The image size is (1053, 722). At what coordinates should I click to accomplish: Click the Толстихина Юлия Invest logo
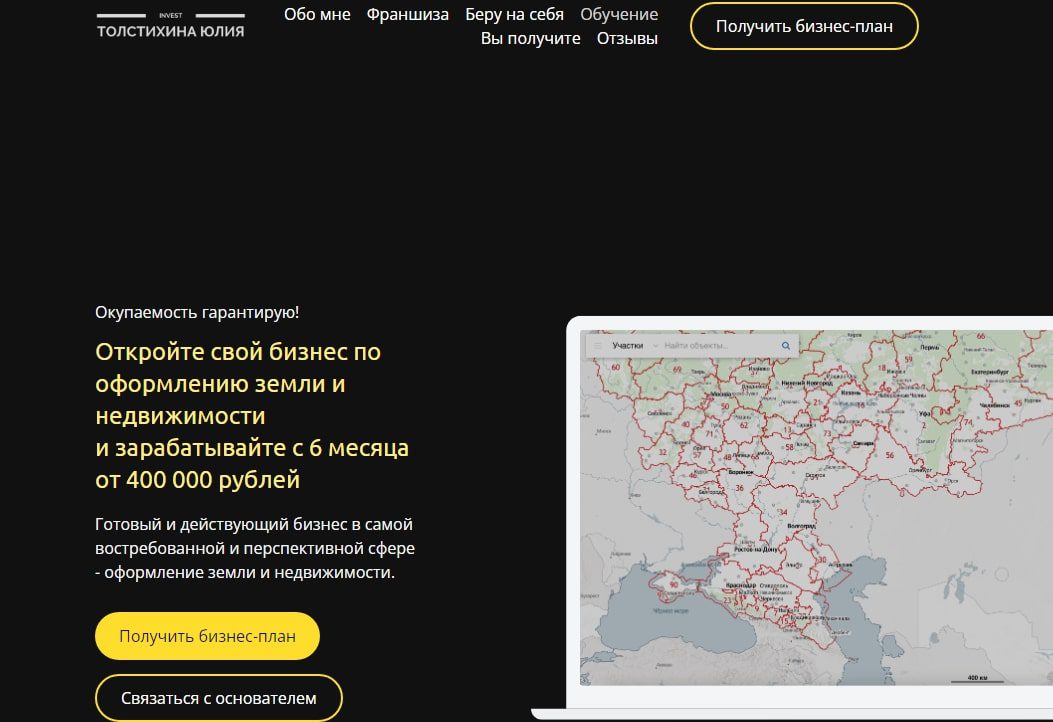pos(171,25)
